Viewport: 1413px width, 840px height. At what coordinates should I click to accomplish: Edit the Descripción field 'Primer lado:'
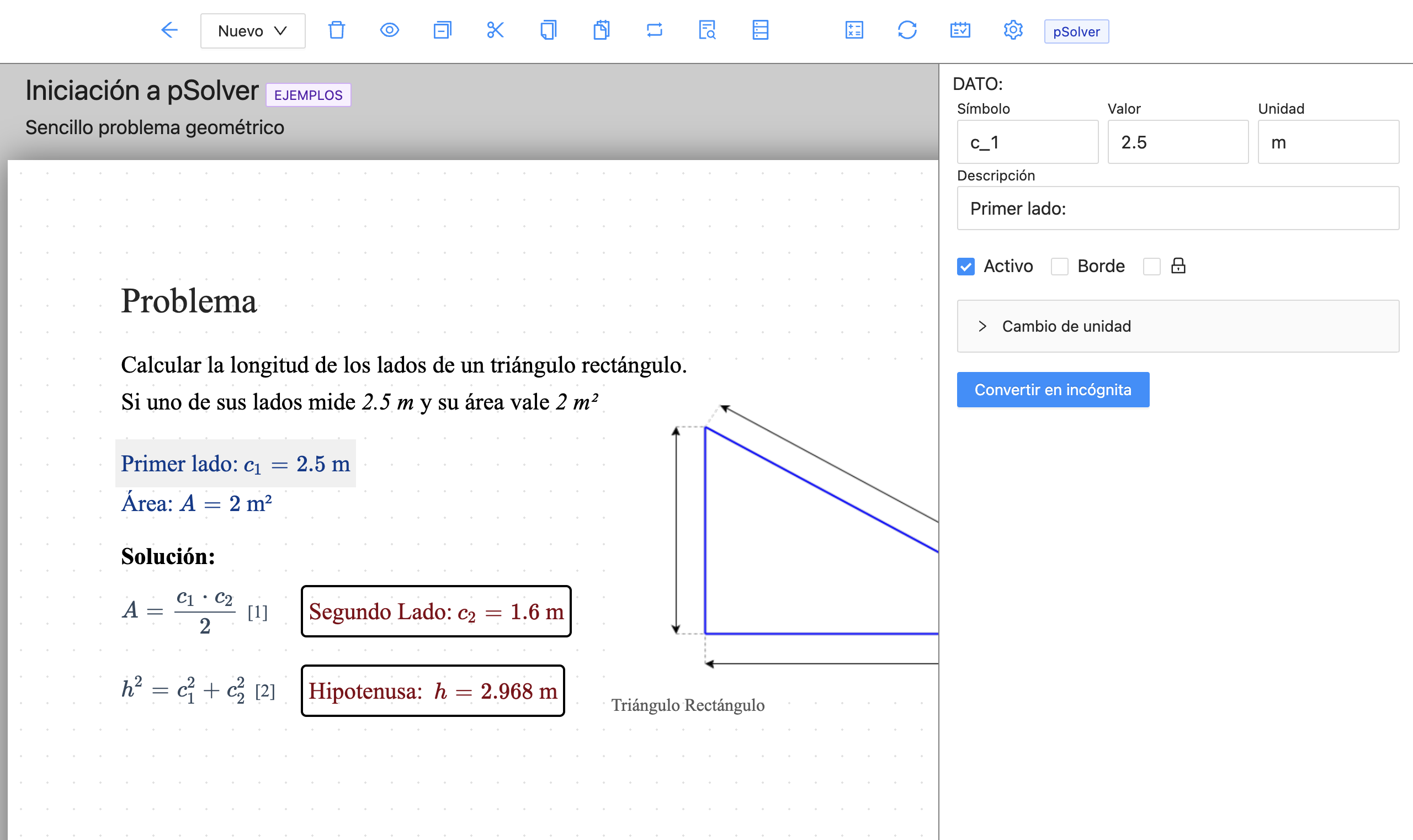tap(1177, 208)
